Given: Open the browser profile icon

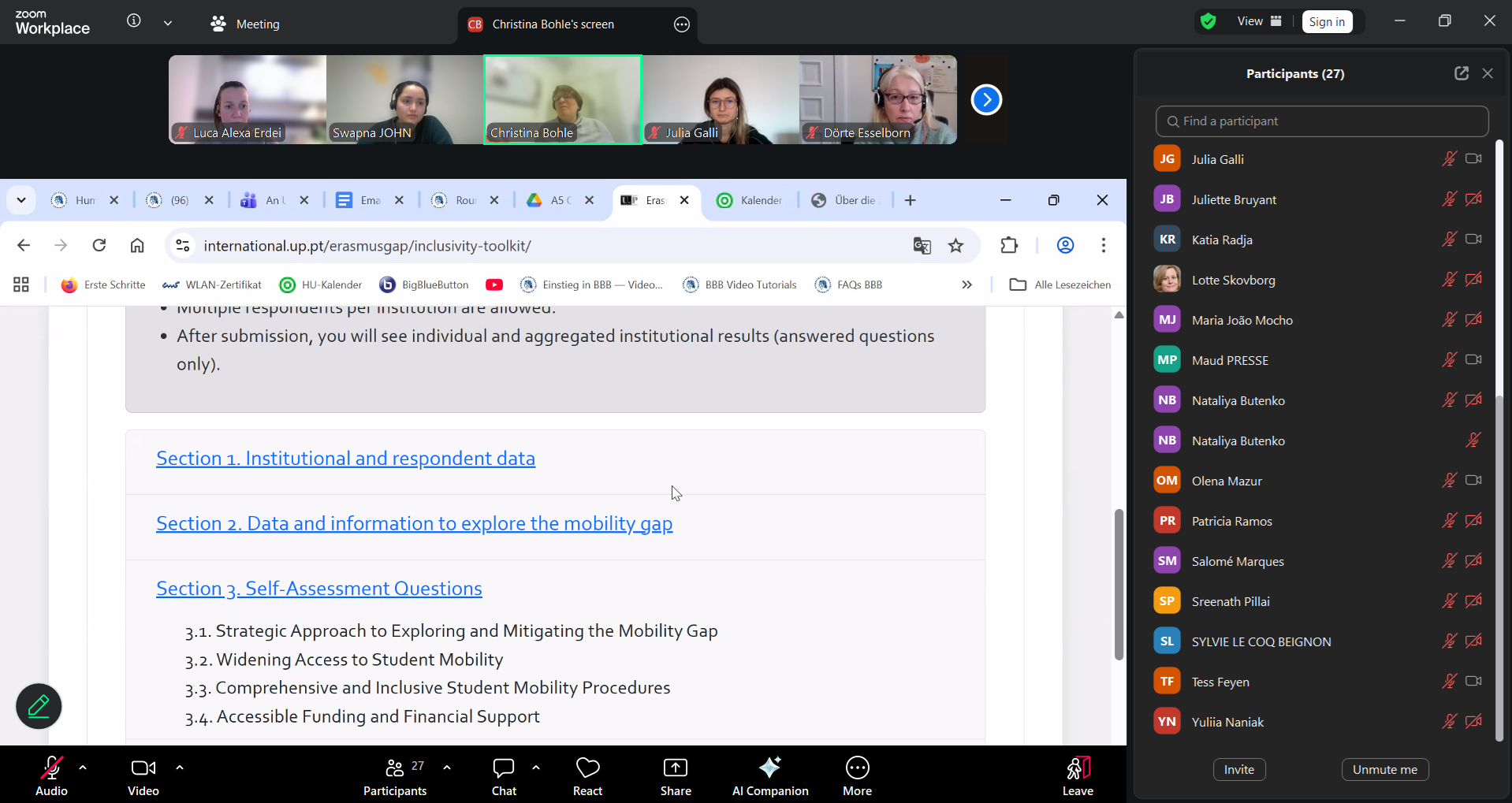Looking at the screenshot, I should click(x=1065, y=245).
